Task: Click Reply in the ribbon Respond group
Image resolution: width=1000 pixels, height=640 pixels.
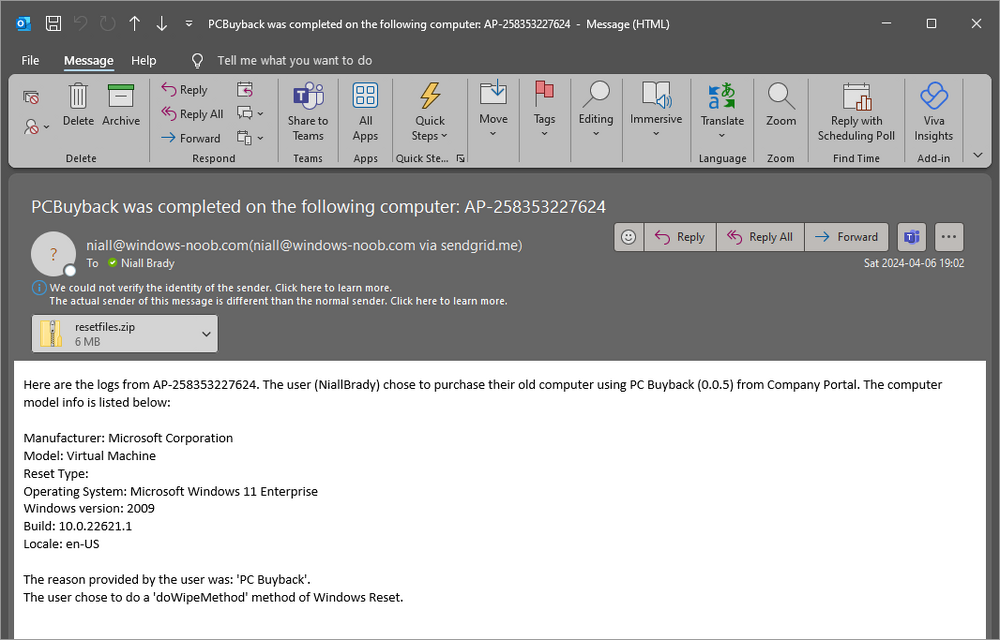Action: click(x=184, y=90)
